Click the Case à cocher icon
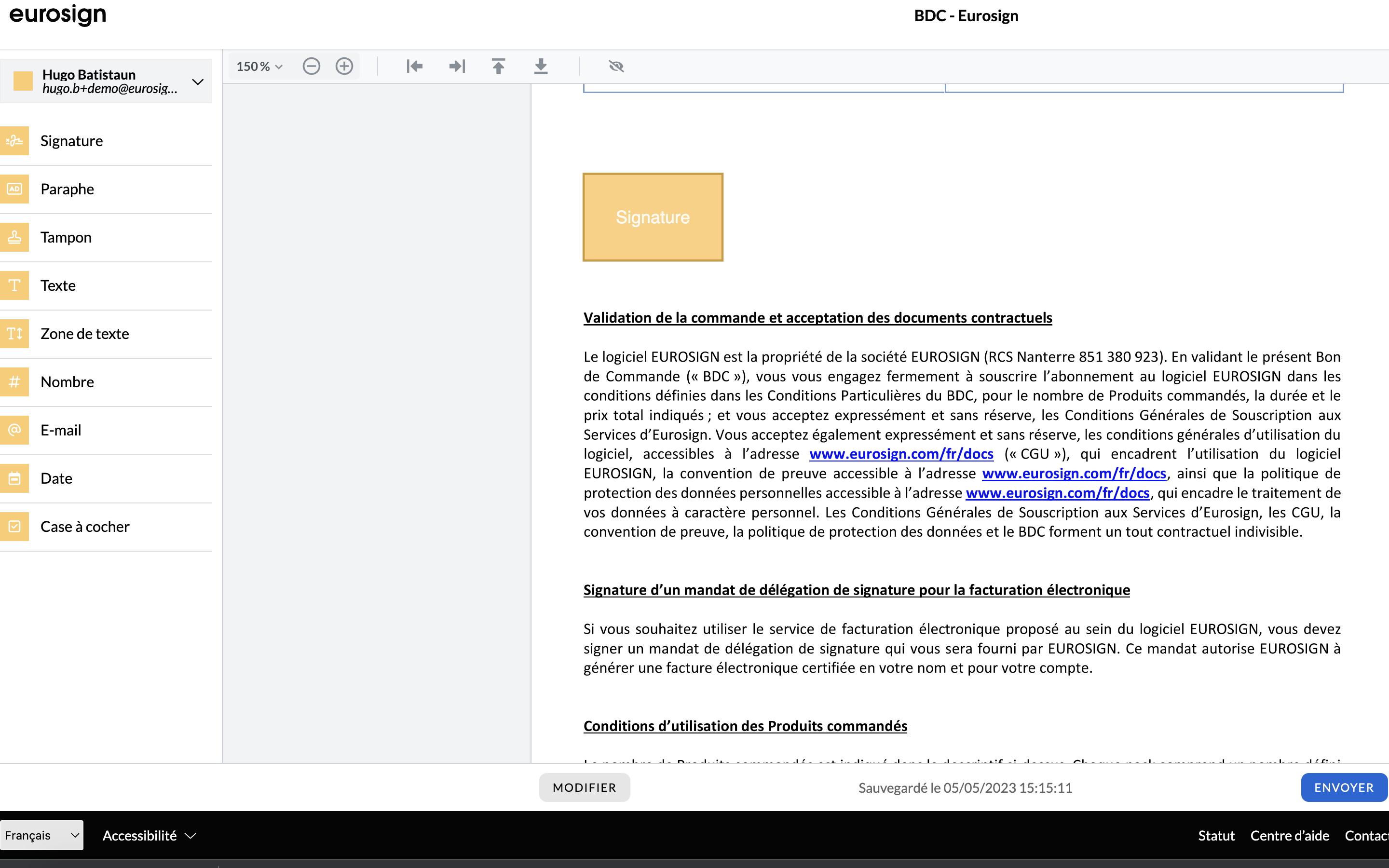 (x=14, y=527)
